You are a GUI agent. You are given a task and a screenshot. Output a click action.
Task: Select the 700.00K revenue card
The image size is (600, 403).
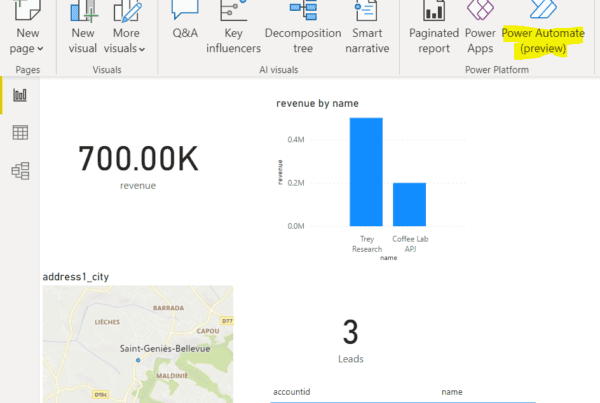[x=138, y=165]
